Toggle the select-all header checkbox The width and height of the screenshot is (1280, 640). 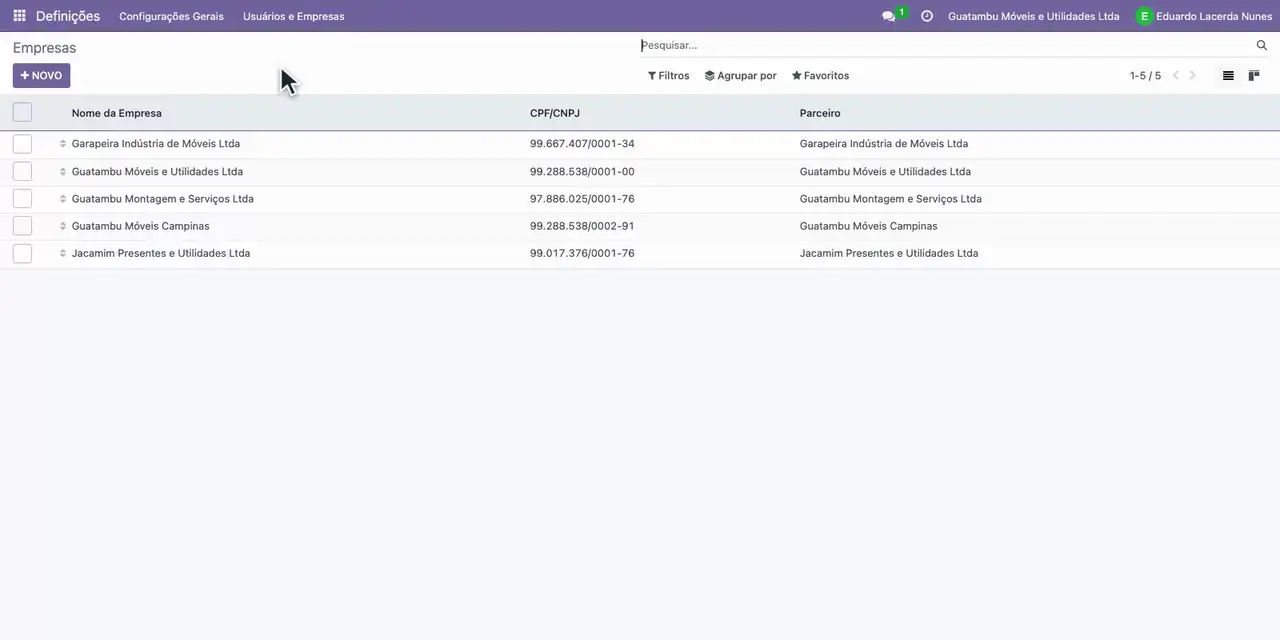pyautogui.click(x=22, y=112)
